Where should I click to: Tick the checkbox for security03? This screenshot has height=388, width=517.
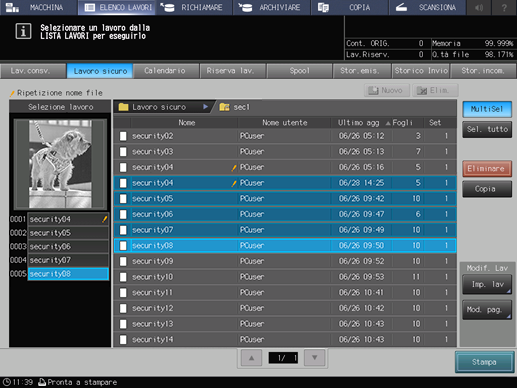(123, 152)
